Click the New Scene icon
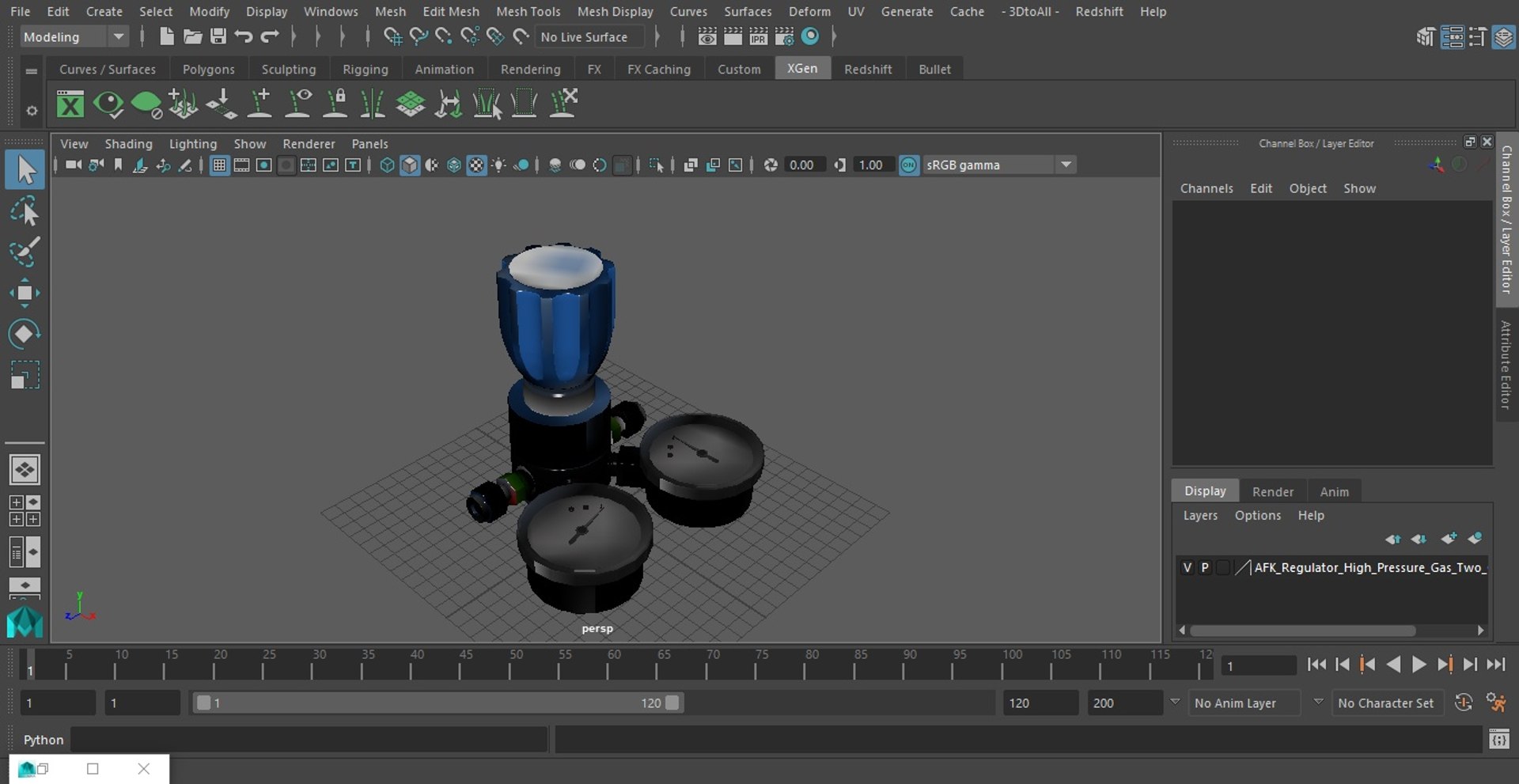This screenshot has width=1519, height=784. tap(166, 36)
